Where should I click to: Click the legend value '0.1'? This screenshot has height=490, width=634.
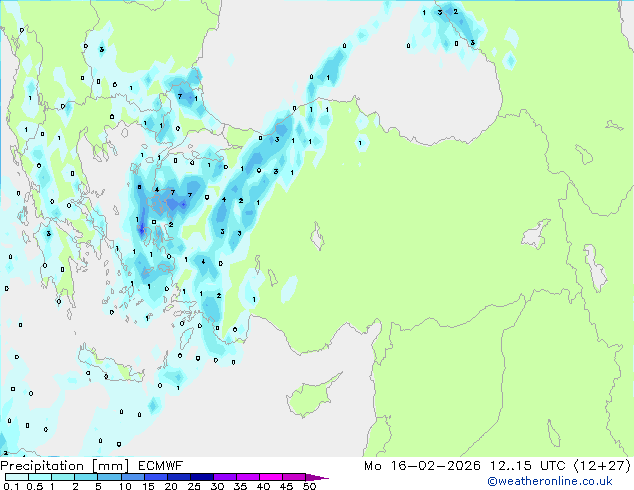[x=11, y=486]
